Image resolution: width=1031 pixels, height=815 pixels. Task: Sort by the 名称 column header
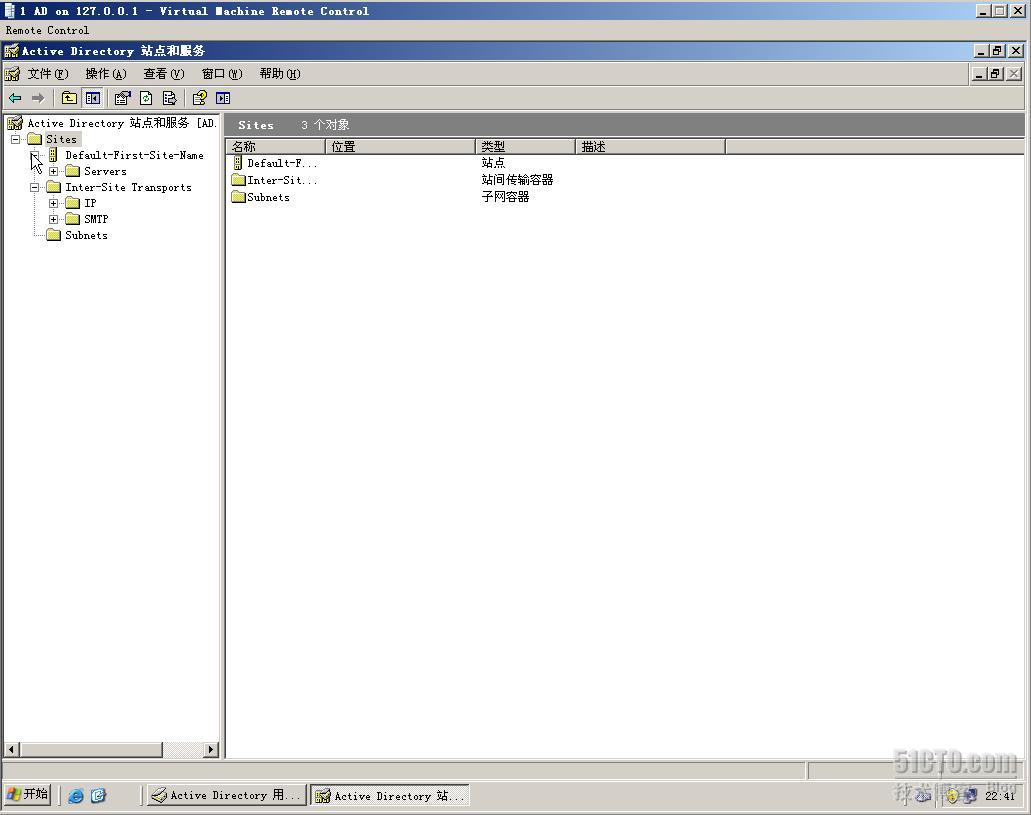[x=276, y=147]
